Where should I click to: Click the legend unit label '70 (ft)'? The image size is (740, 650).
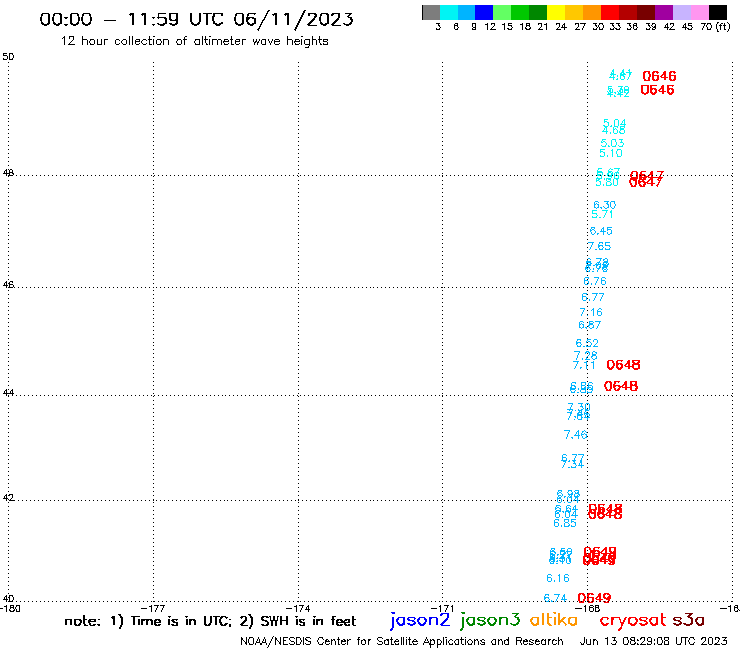(715, 27)
